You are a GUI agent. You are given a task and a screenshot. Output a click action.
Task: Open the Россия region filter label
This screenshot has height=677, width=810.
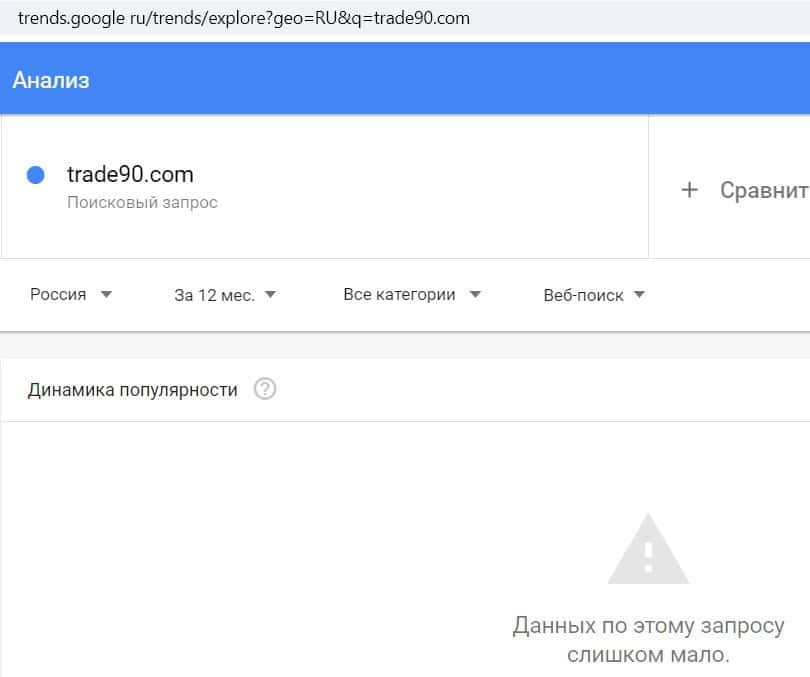point(58,295)
